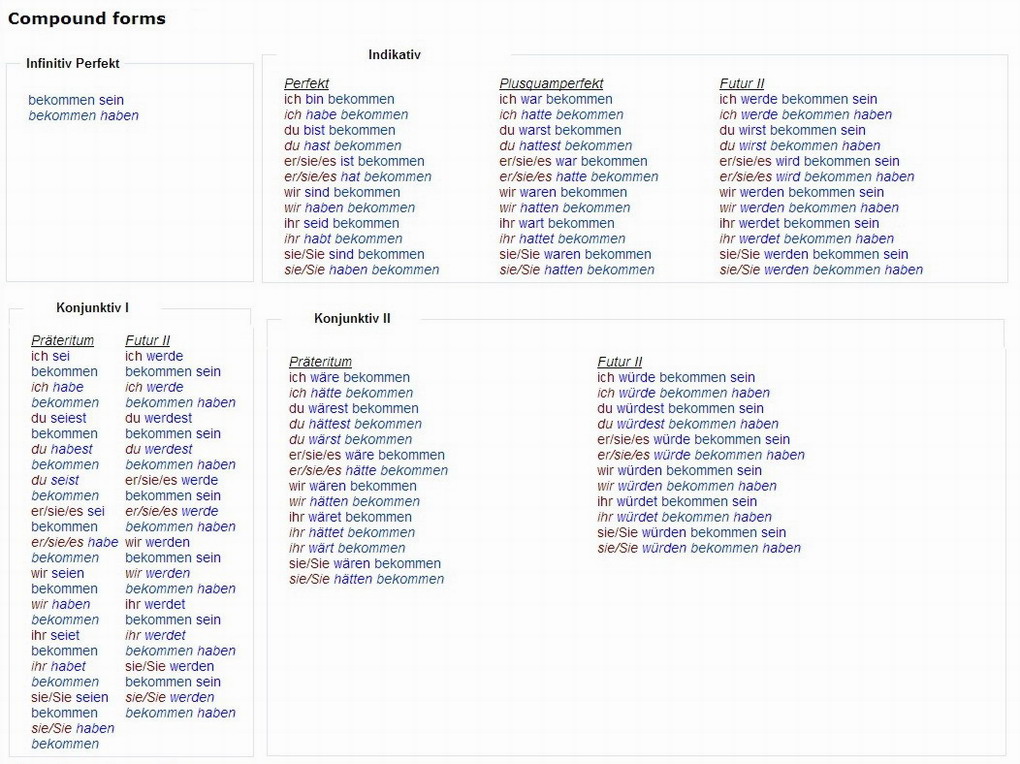Click 'ich bin bekommen' in Perfekt

339,99
